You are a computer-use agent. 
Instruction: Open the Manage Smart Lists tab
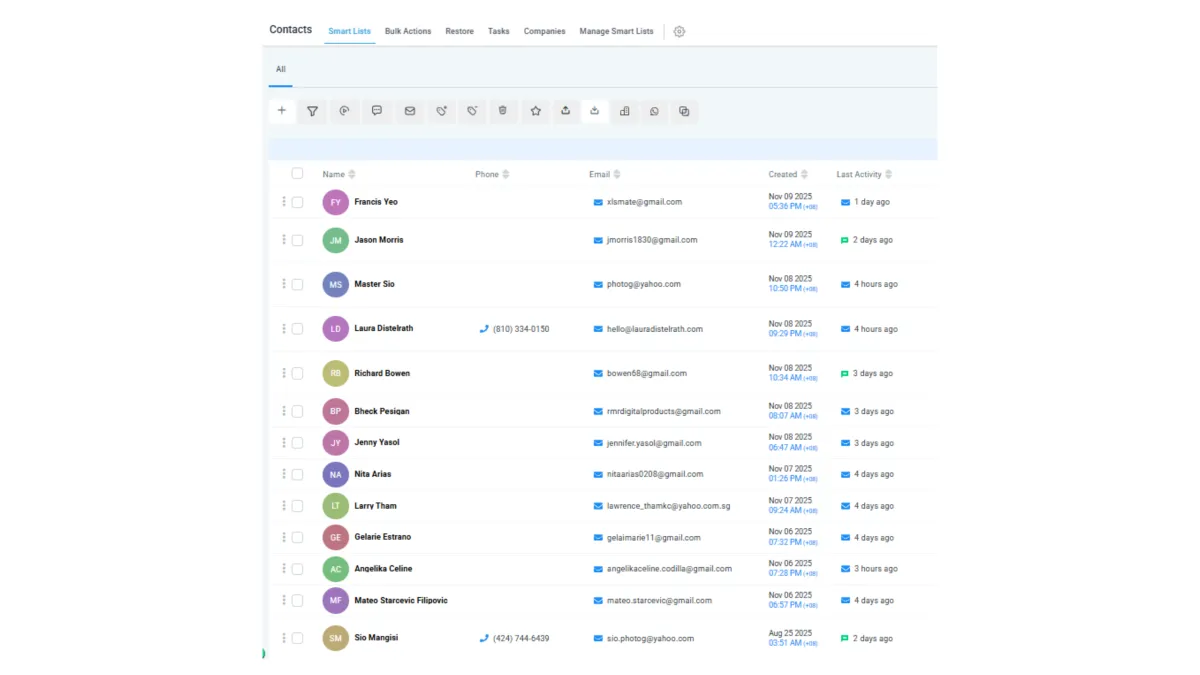617,31
